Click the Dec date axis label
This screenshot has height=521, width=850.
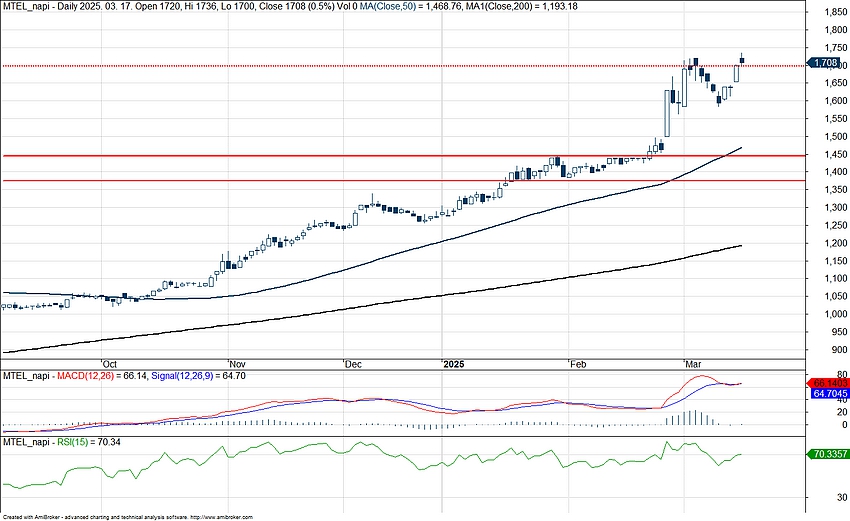[x=353, y=364]
